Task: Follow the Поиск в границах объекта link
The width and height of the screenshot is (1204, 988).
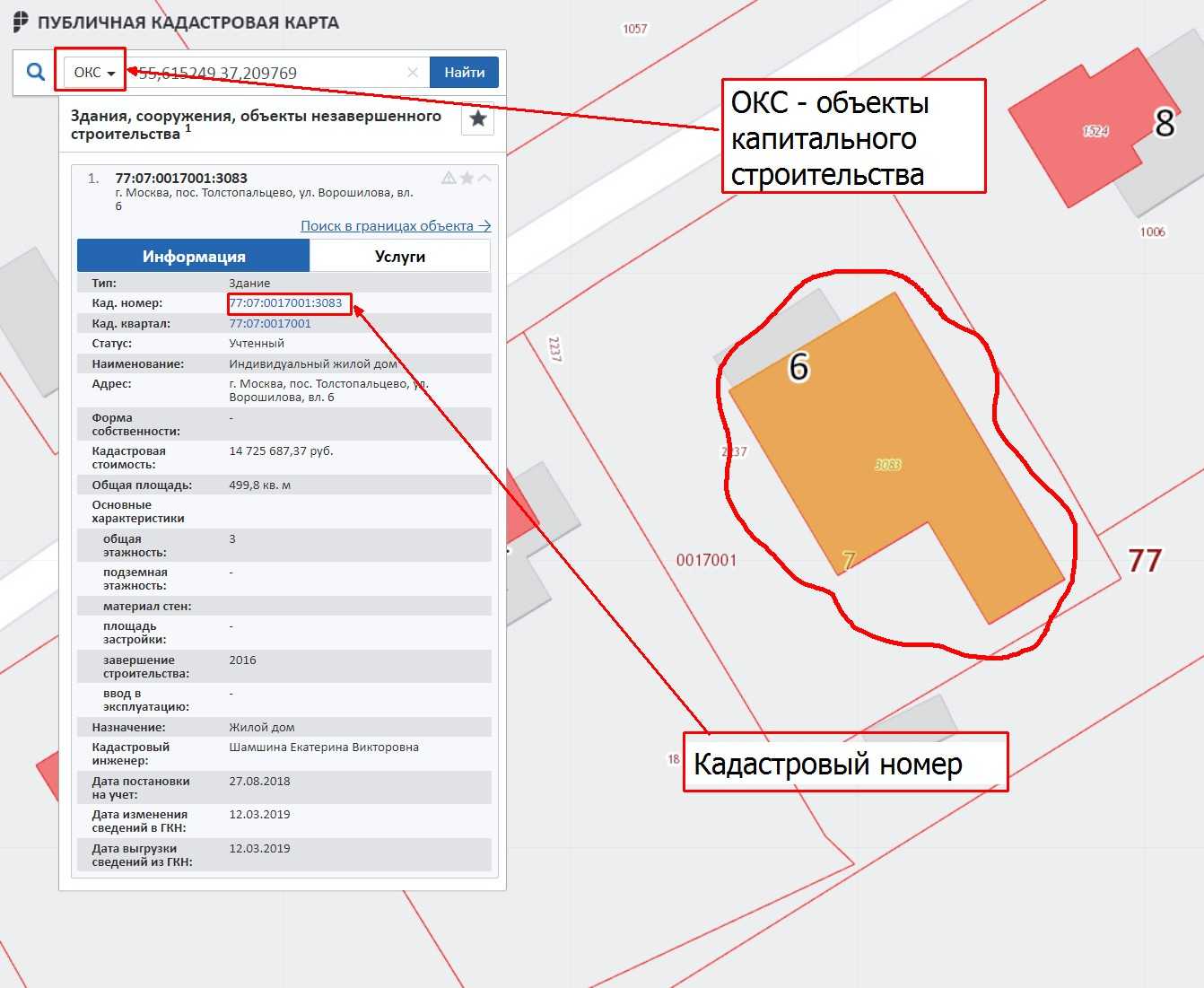Action: click(x=396, y=226)
